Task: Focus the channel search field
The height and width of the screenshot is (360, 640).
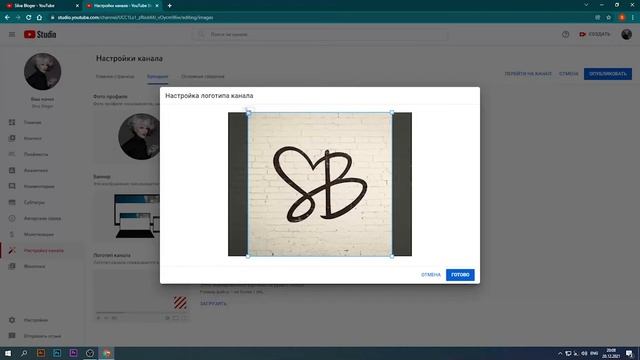Action: click(320, 35)
